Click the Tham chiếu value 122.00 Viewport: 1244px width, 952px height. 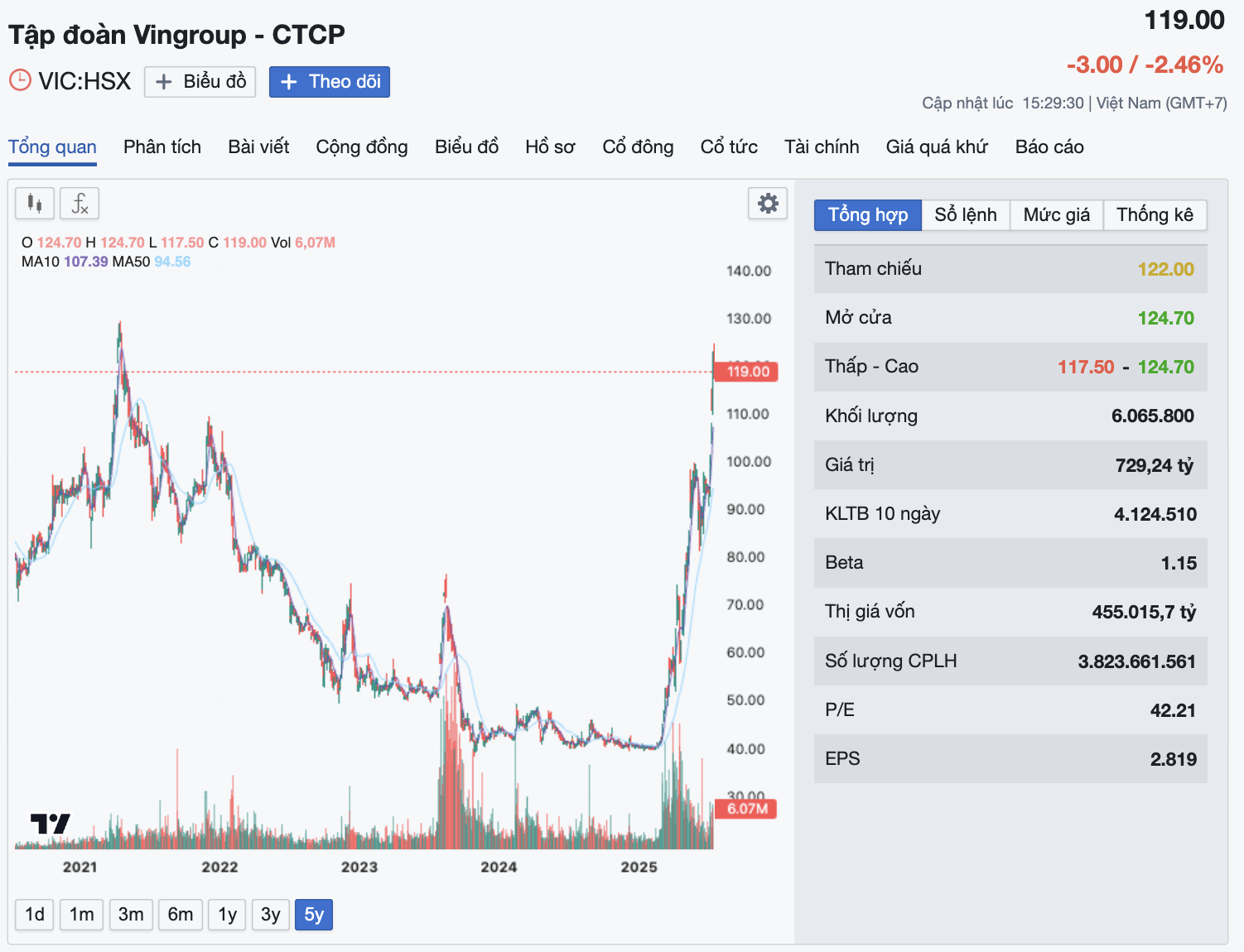click(1165, 269)
